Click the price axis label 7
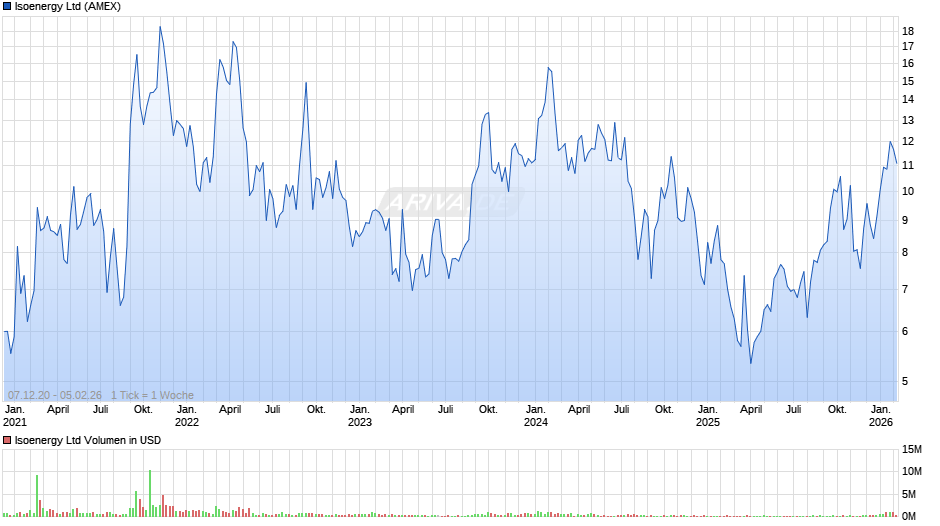Screen dimensions: 940x526 905,290
